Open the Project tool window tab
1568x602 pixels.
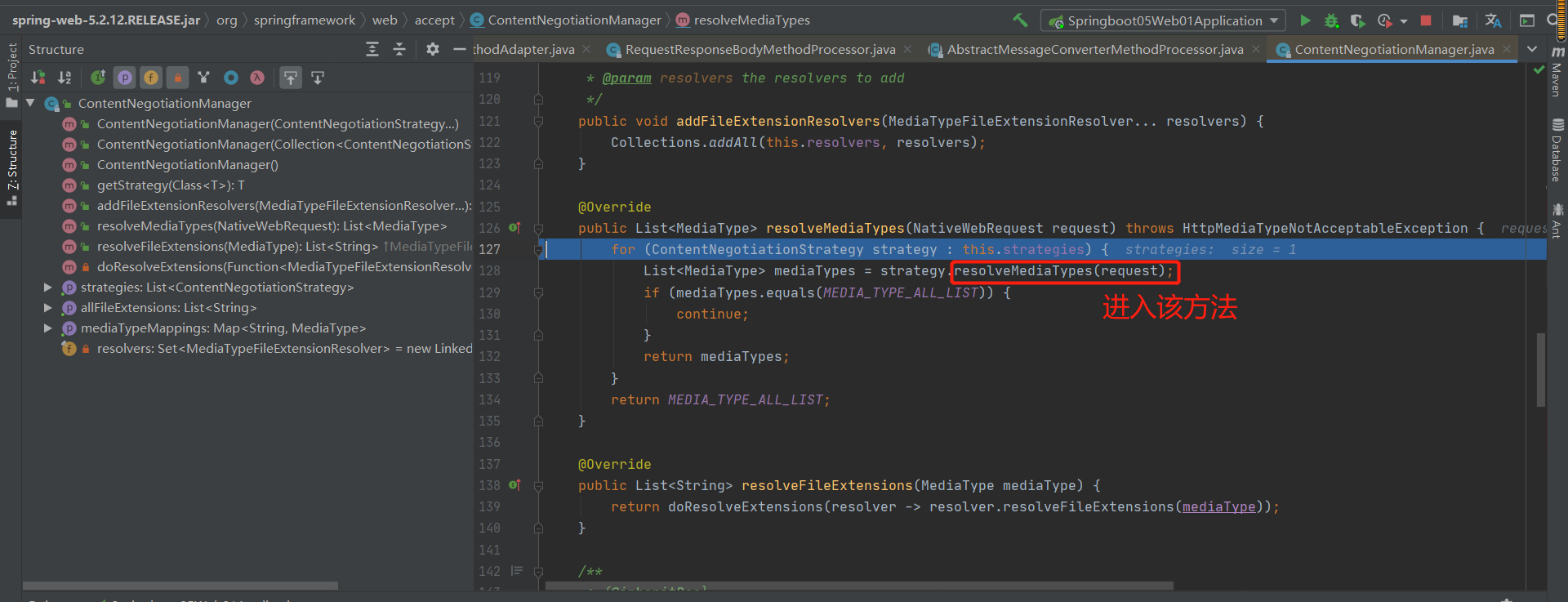pyautogui.click(x=11, y=74)
